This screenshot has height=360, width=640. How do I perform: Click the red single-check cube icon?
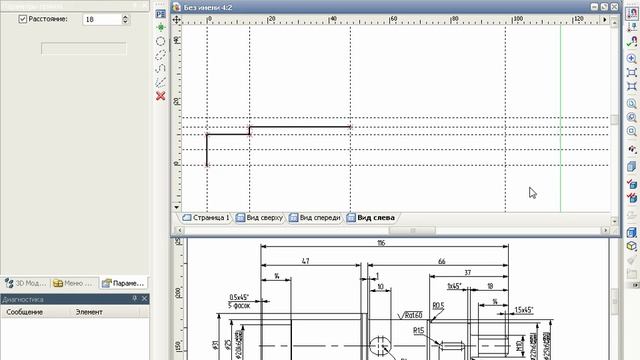pyautogui.click(x=632, y=184)
